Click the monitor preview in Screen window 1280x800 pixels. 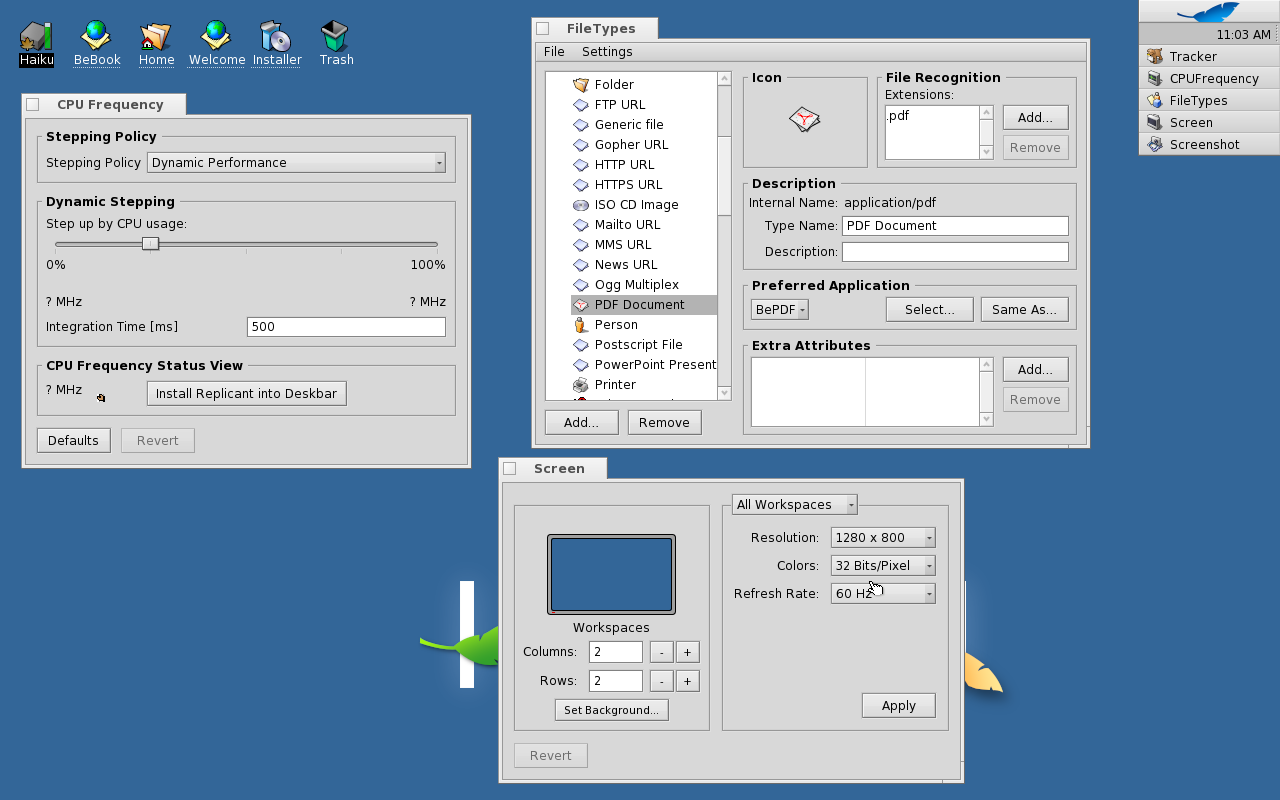611,575
